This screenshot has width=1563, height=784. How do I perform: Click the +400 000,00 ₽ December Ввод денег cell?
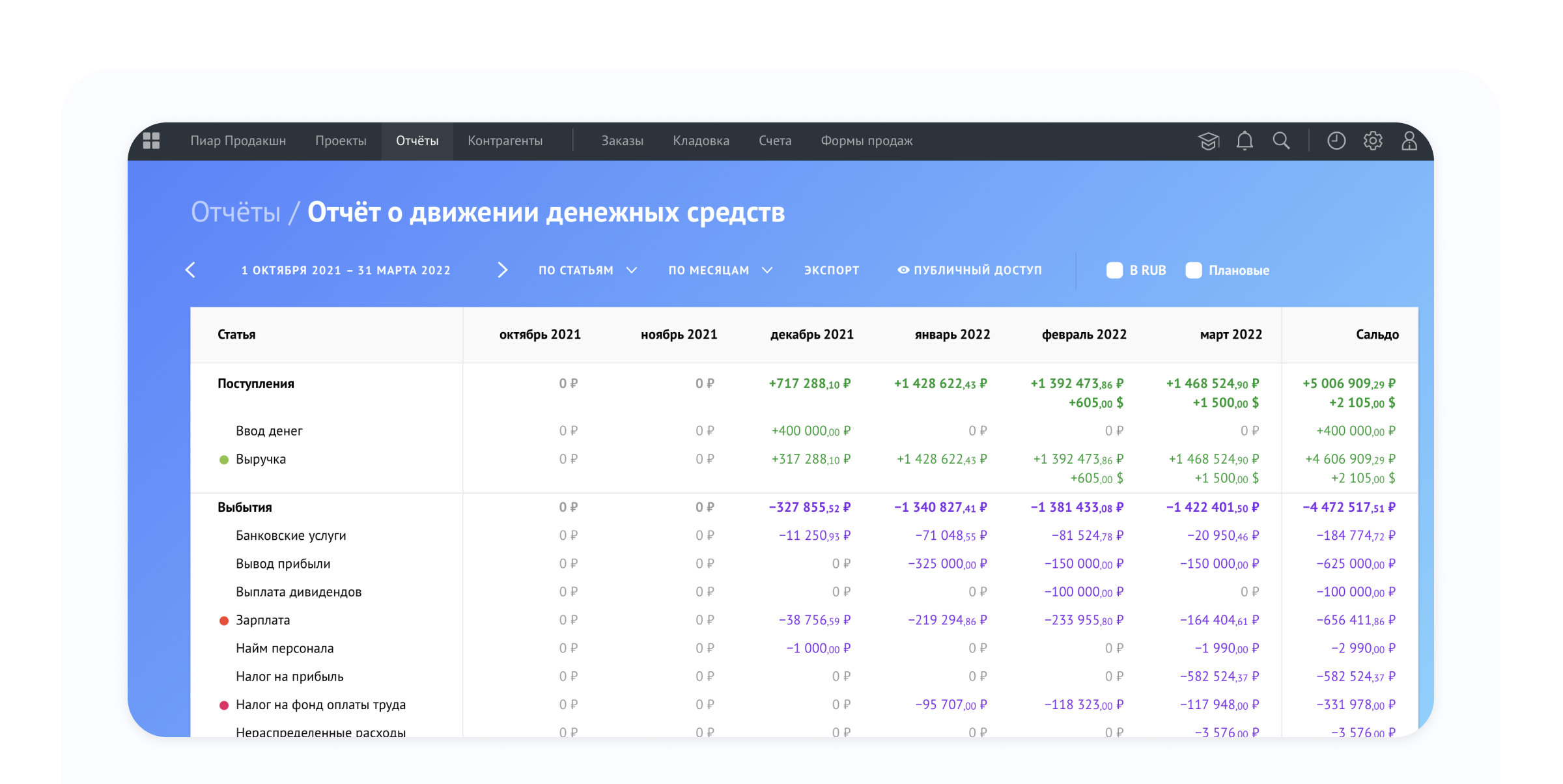click(811, 431)
